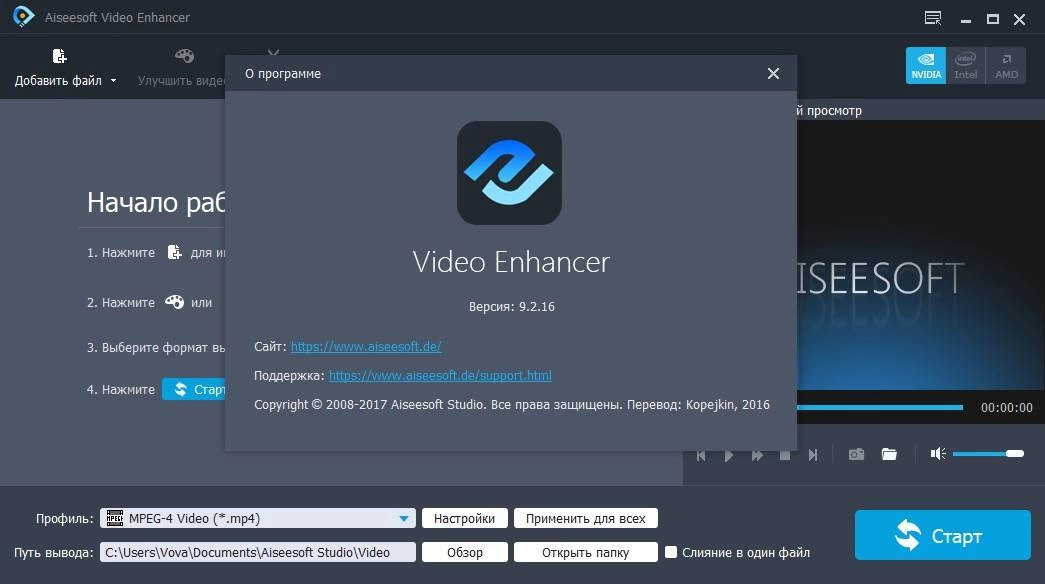
Task: Click Применить для всех button
Action: (x=586, y=518)
